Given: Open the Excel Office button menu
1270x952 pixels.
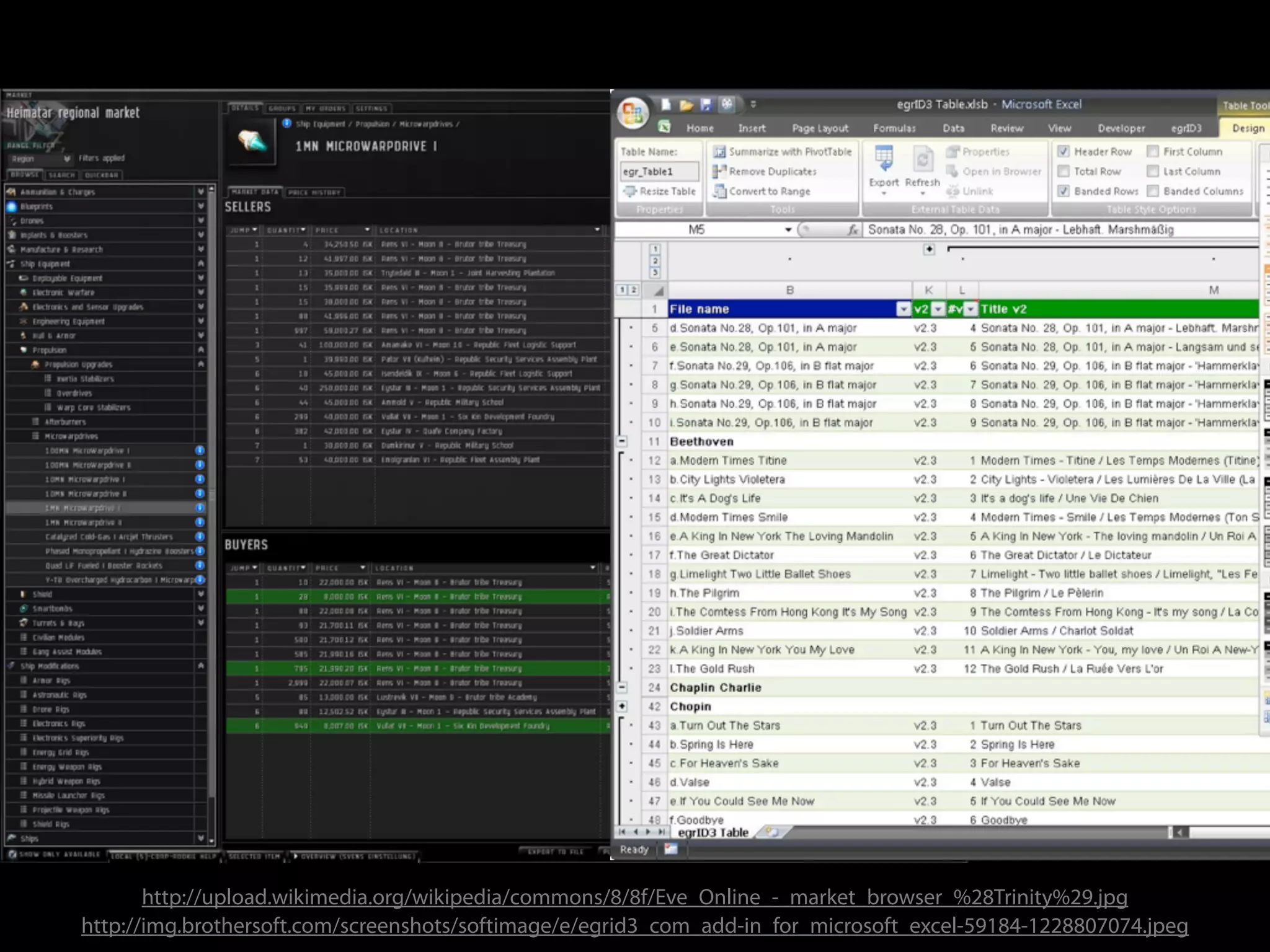Looking at the screenshot, I should [633, 113].
